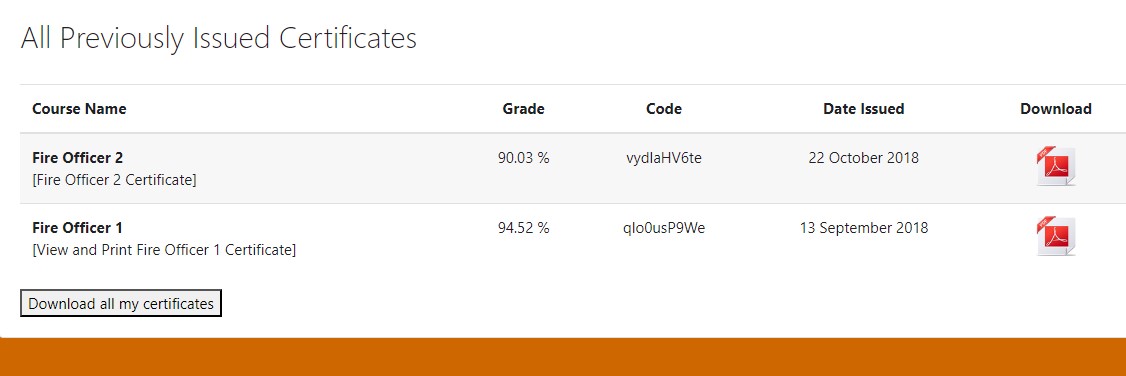Select the Fire Officer 2 course name
This screenshot has height=376, width=1126.
click(78, 158)
